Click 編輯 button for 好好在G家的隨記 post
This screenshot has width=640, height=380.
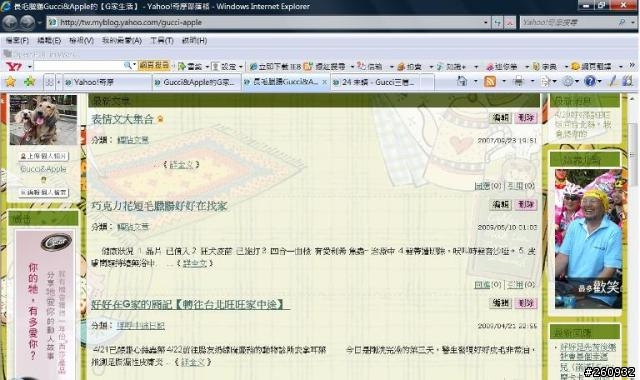pyautogui.click(x=500, y=303)
